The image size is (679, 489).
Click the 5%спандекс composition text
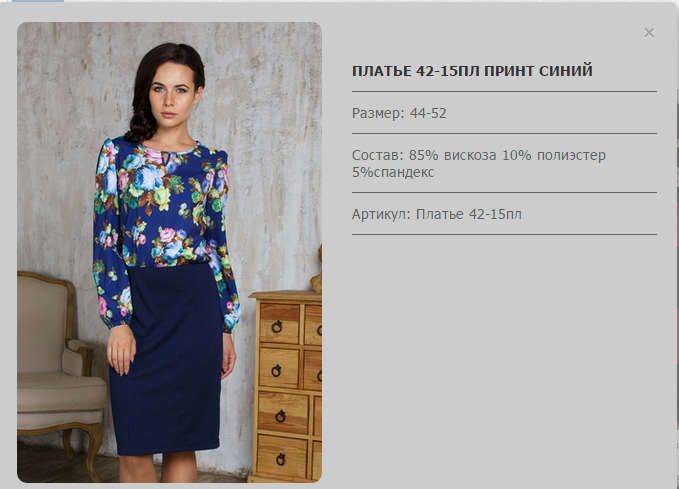(393, 172)
